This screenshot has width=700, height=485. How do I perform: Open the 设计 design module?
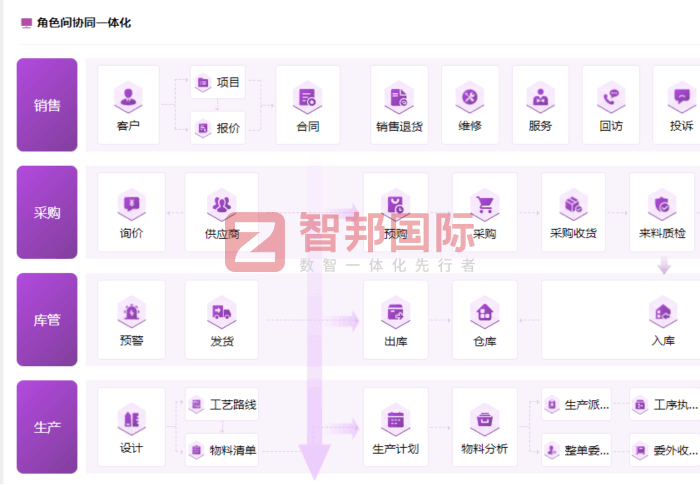coord(131,427)
